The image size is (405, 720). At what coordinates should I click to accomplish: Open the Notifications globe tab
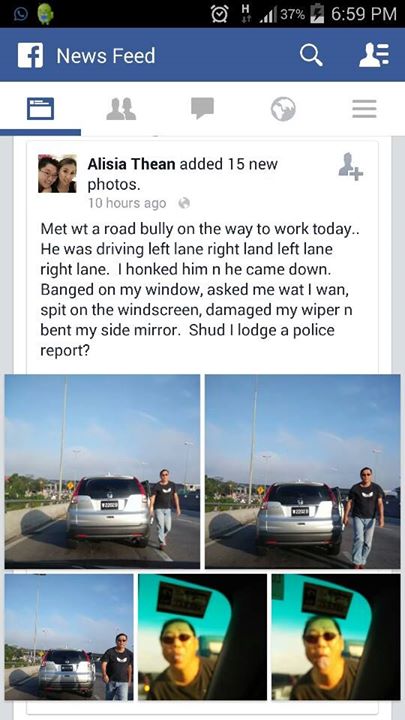click(283, 109)
